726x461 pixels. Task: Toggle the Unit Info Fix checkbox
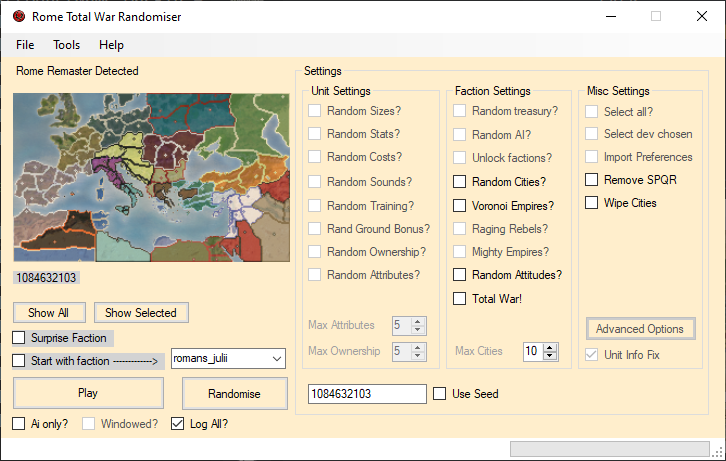click(x=591, y=355)
